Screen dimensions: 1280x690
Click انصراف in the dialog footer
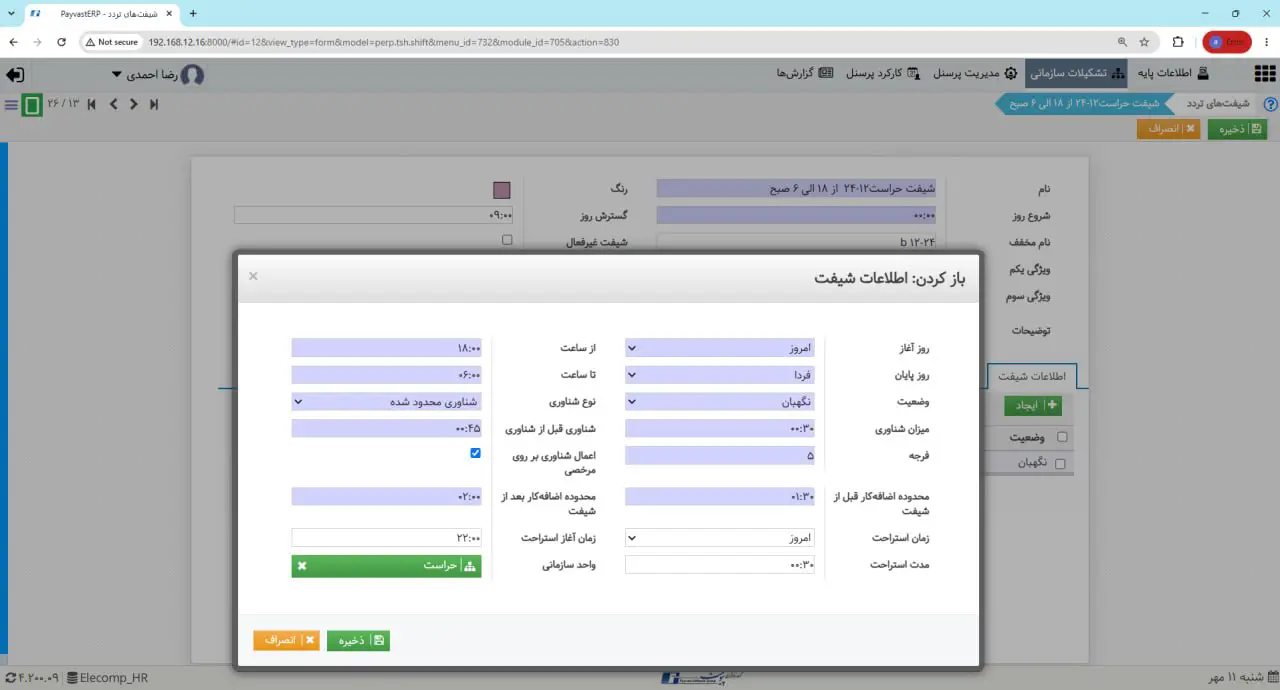(286, 640)
